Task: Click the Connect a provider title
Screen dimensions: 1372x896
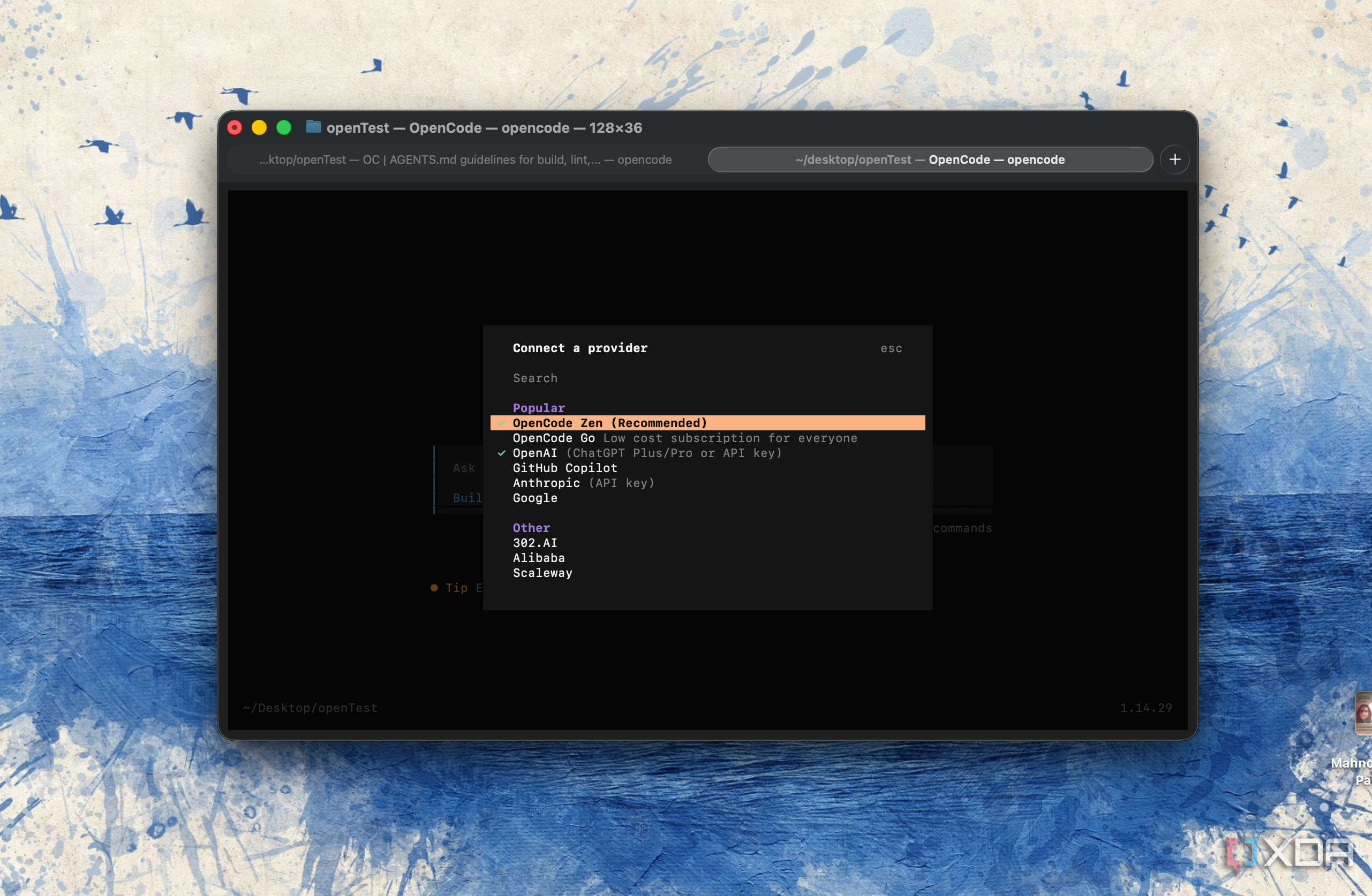Action: click(x=580, y=348)
